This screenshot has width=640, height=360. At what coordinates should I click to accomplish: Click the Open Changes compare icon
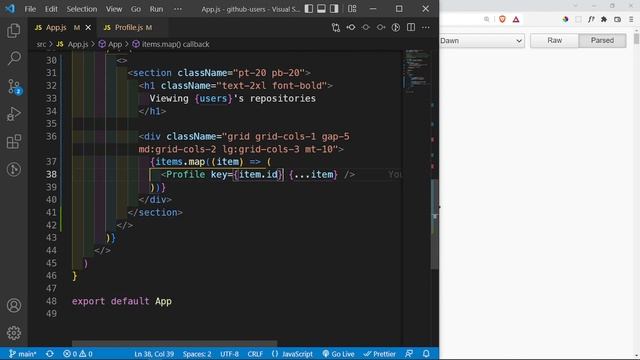tap(336, 27)
